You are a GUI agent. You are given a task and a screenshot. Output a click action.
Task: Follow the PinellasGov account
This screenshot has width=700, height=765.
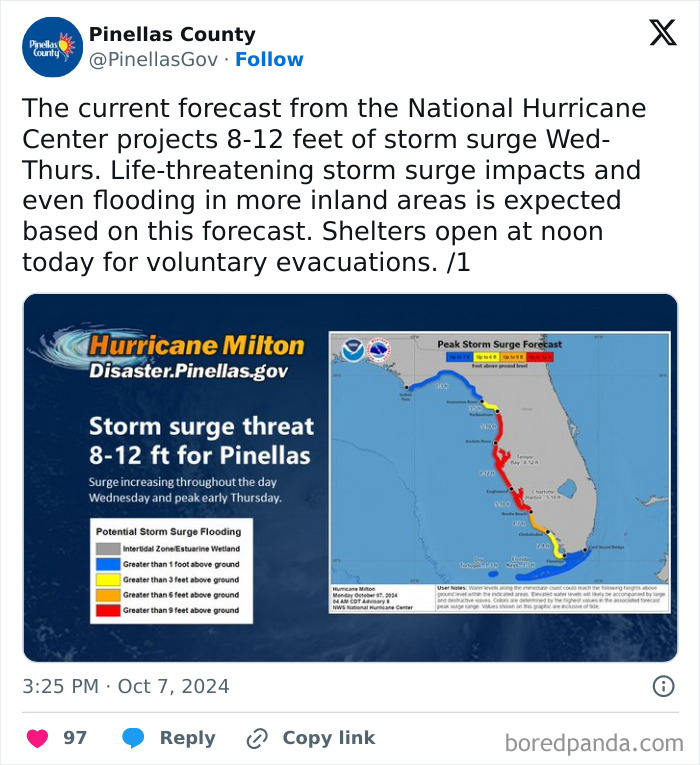click(269, 60)
